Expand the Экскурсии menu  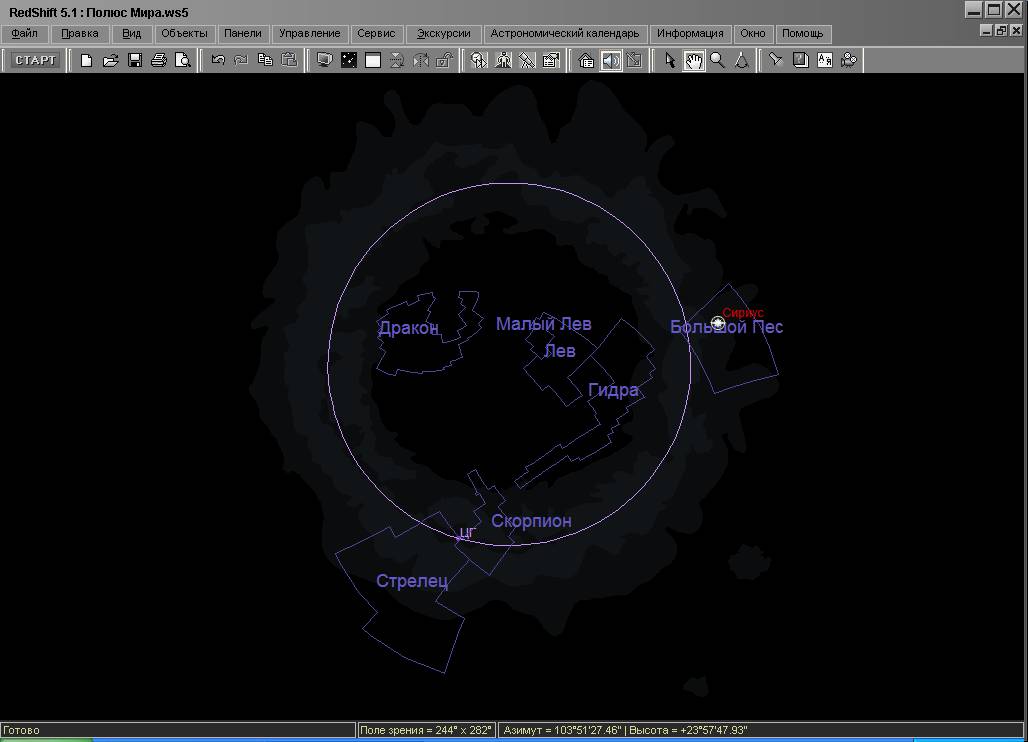tap(444, 33)
